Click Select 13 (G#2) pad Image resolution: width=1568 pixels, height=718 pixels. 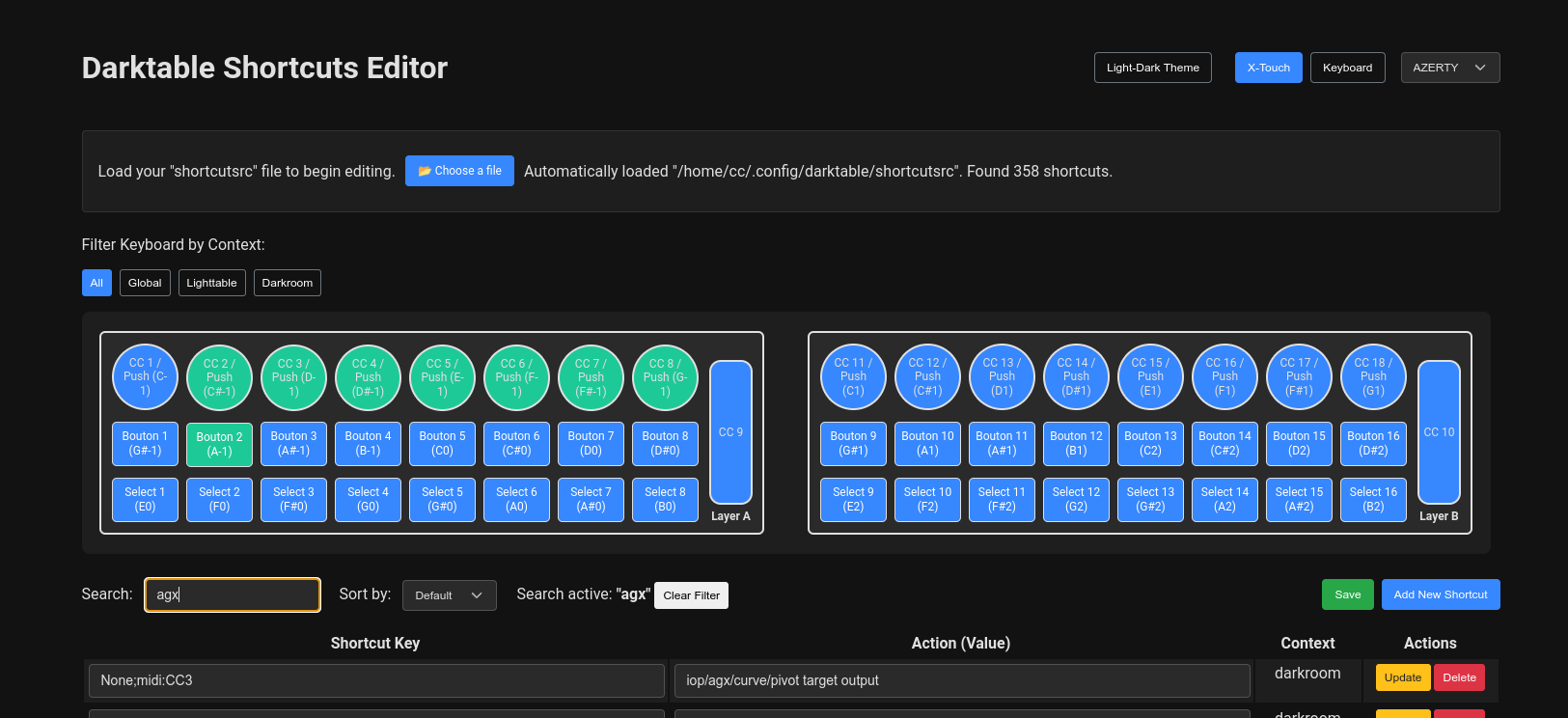coord(1151,500)
